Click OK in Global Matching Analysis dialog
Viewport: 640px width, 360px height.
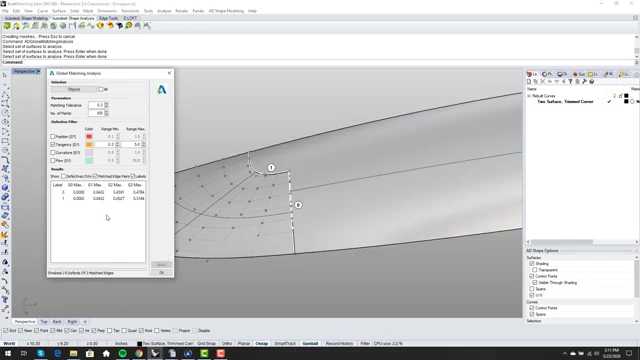tap(161, 273)
